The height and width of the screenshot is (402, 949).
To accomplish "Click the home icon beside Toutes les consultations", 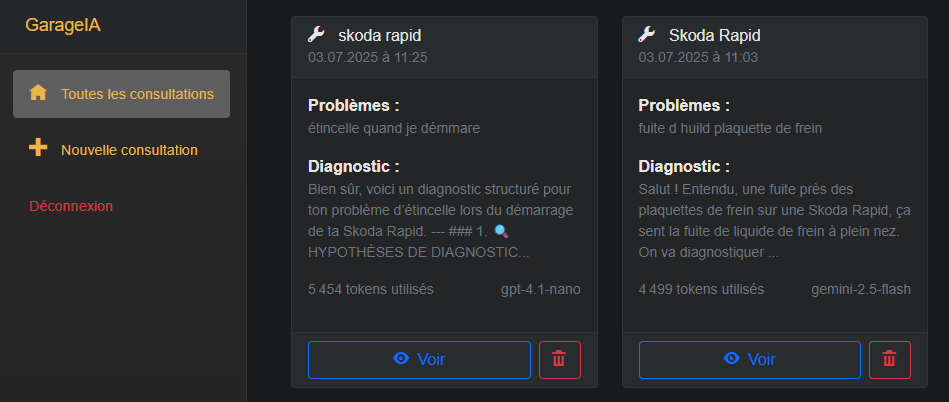I will pos(38,93).
